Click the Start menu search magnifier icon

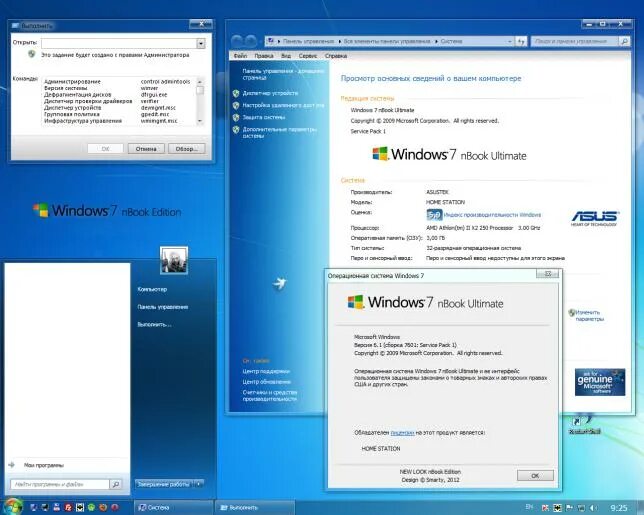[116, 485]
